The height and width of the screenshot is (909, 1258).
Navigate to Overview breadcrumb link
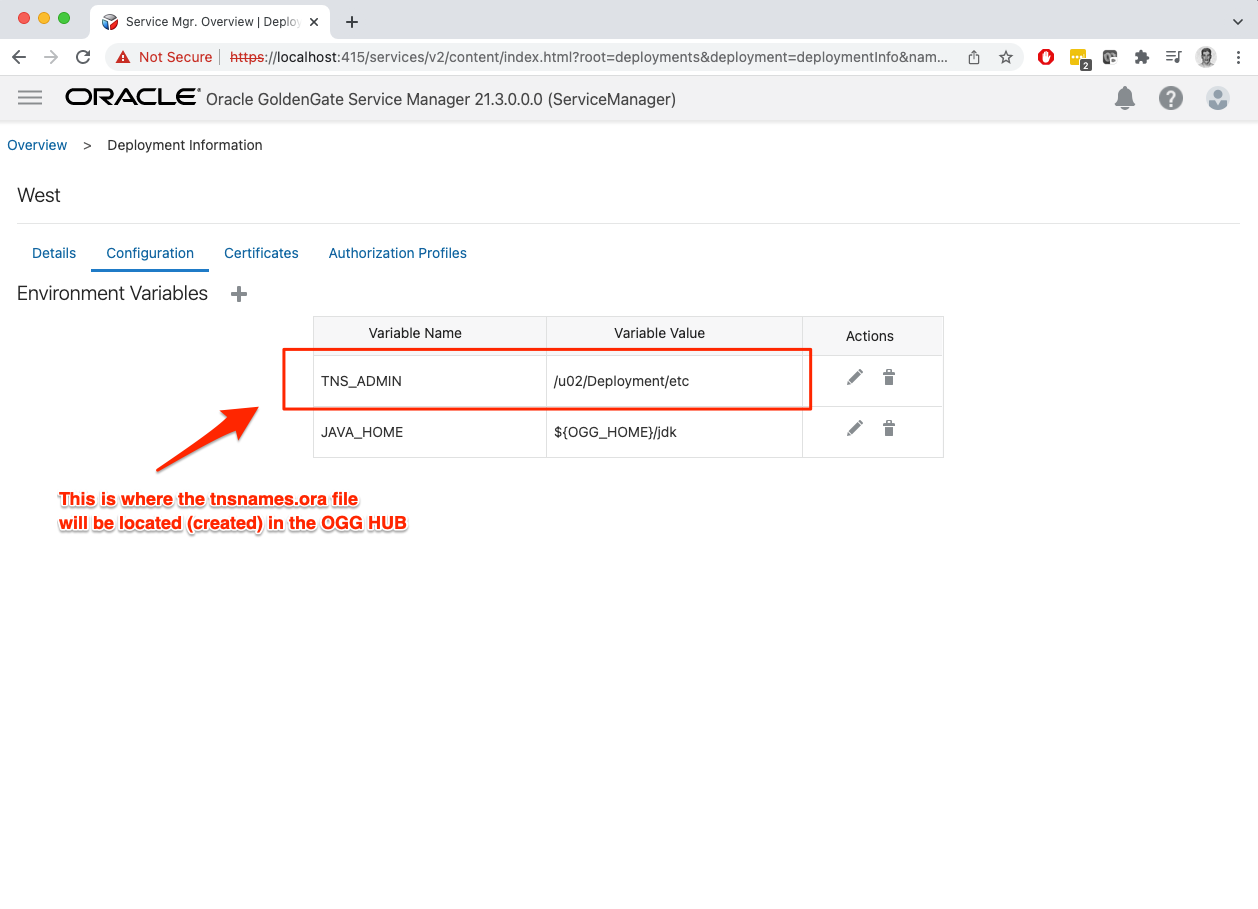pyautogui.click(x=37, y=145)
